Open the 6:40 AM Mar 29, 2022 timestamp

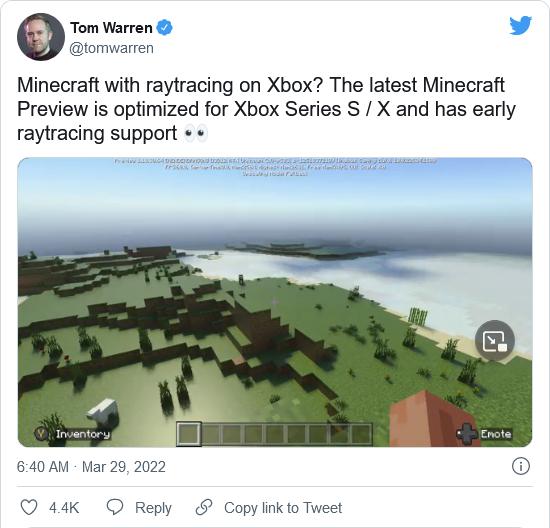(x=91, y=467)
